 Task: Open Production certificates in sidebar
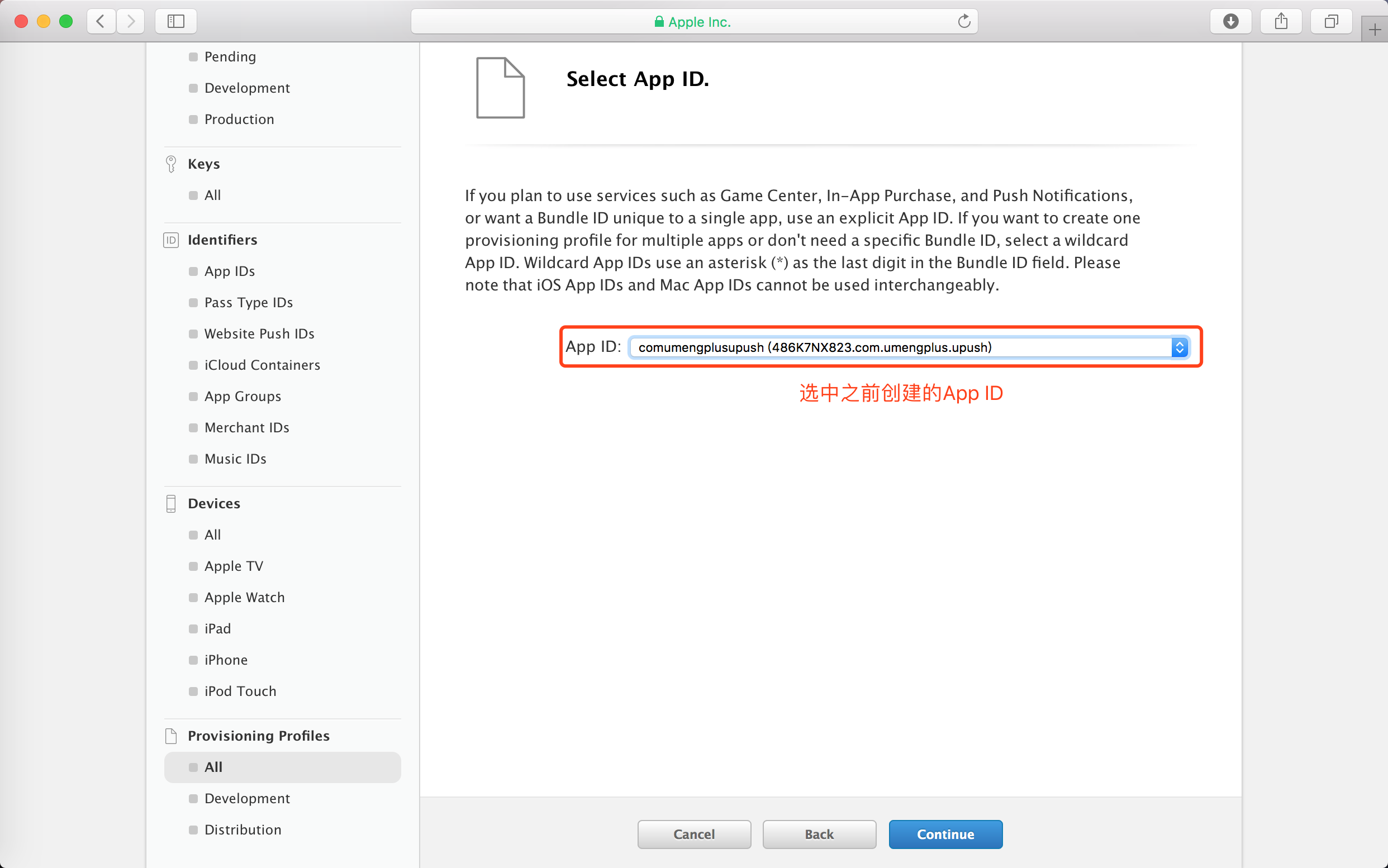click(x=239, y=120)
